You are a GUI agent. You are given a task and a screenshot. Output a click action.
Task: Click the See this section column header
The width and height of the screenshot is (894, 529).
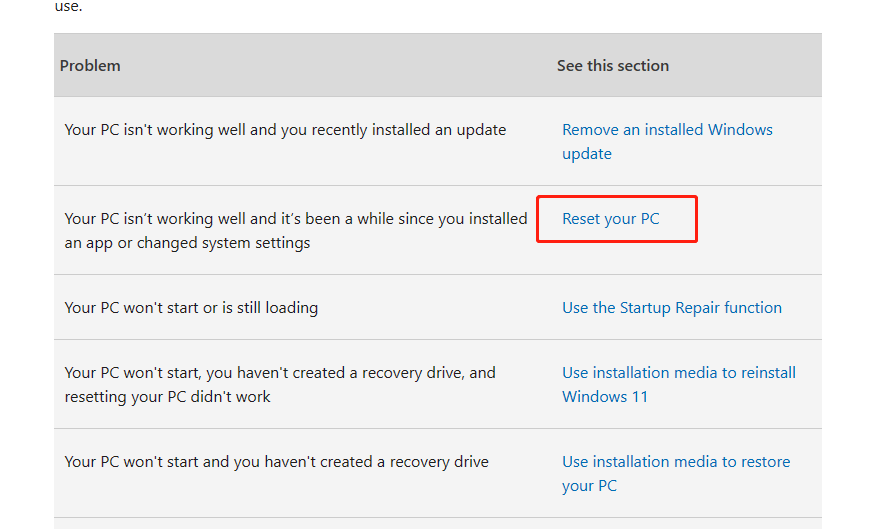tap(613, 66)
